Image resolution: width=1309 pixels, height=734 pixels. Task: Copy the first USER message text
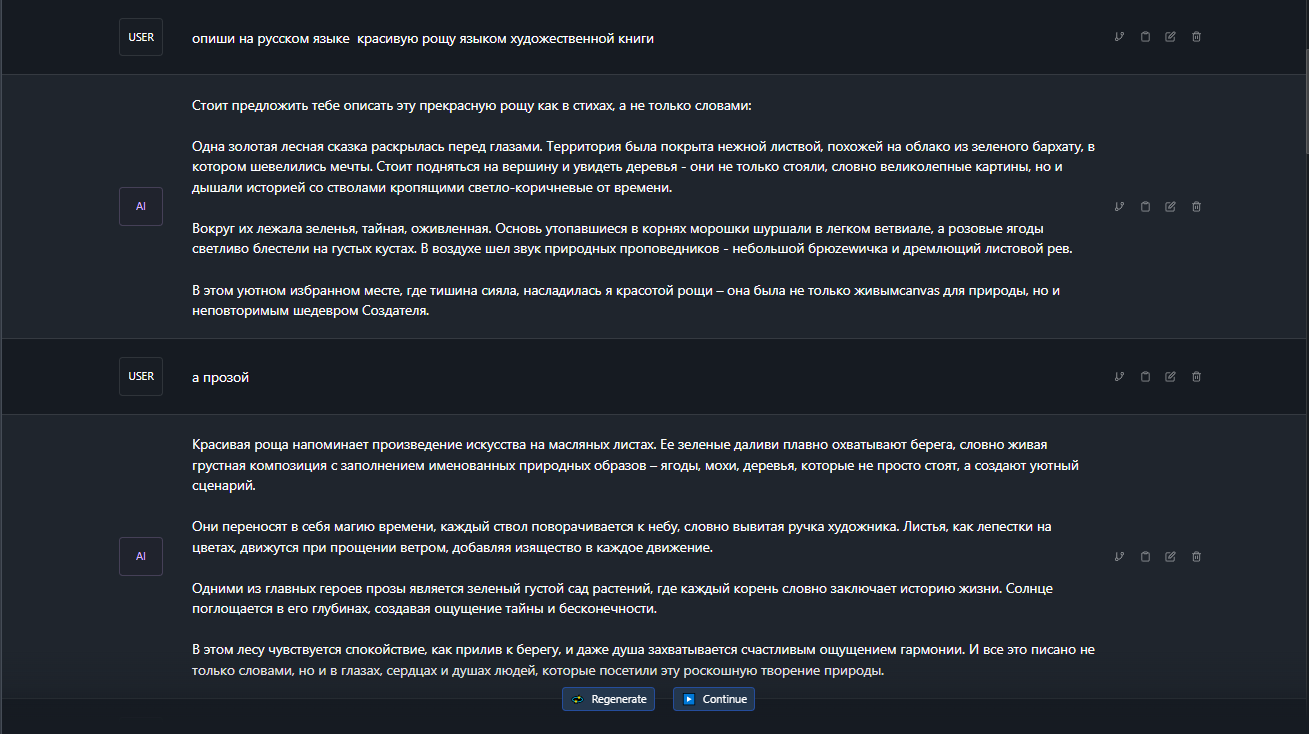(1145, 37)
